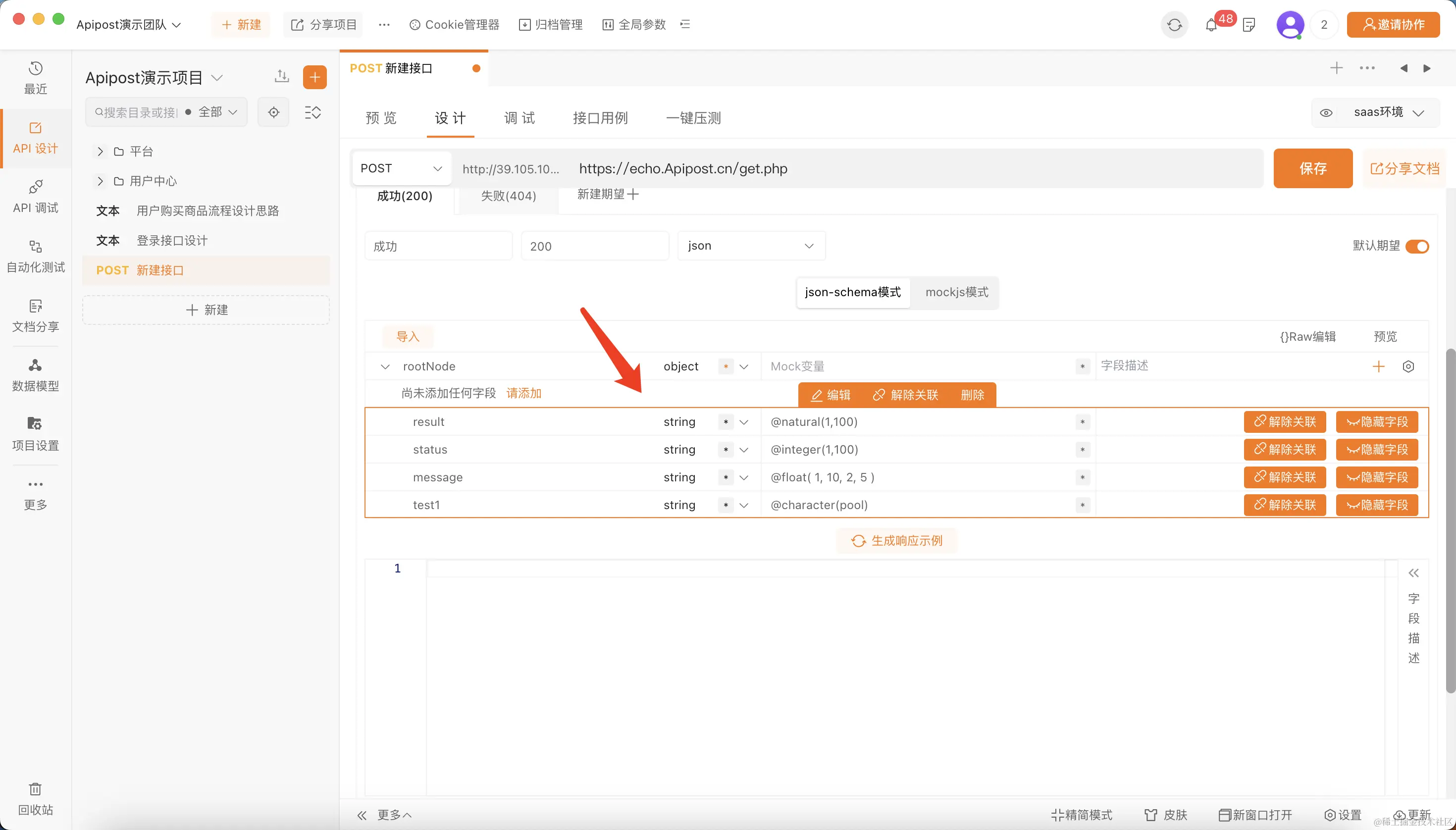Open 更多 in the left sidebar
The width and height of the screenshot is (1456, 830).
[35, 494]
